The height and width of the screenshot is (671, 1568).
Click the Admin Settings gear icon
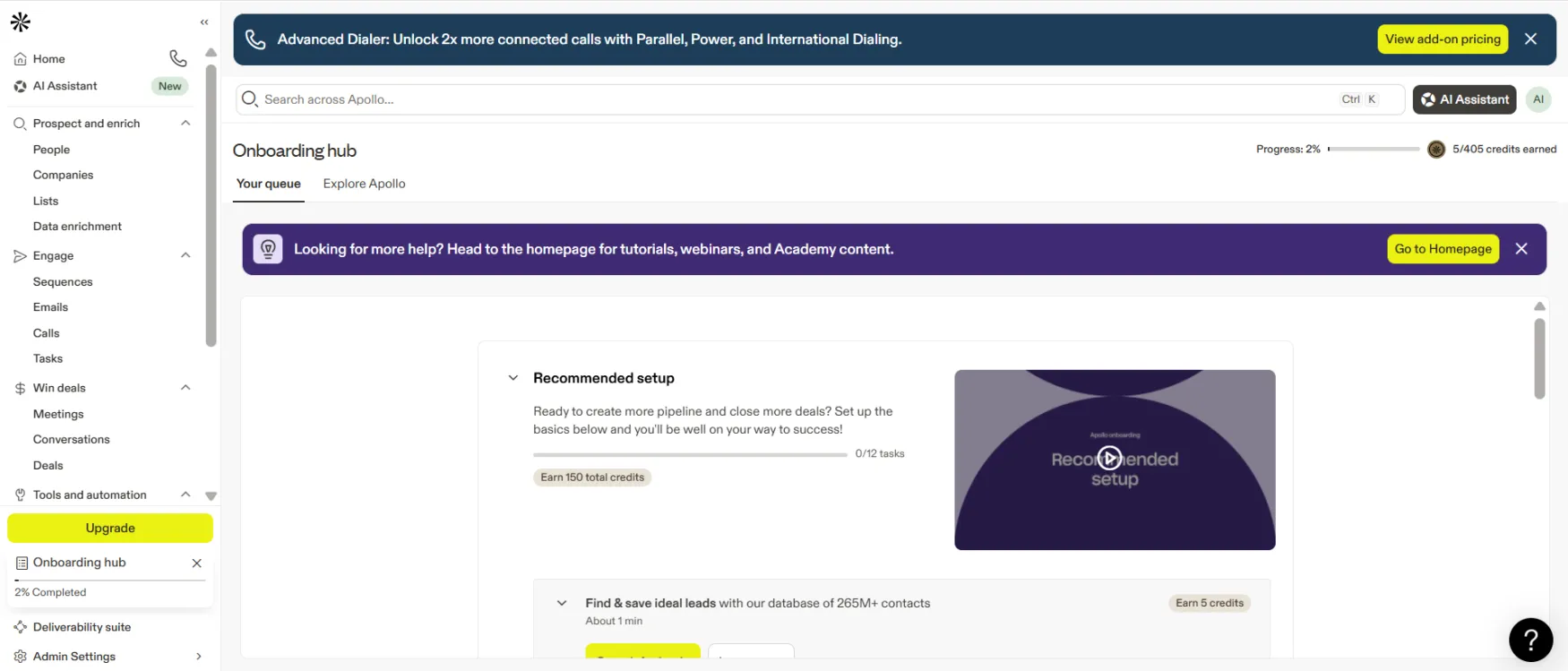tap(20, 657)
